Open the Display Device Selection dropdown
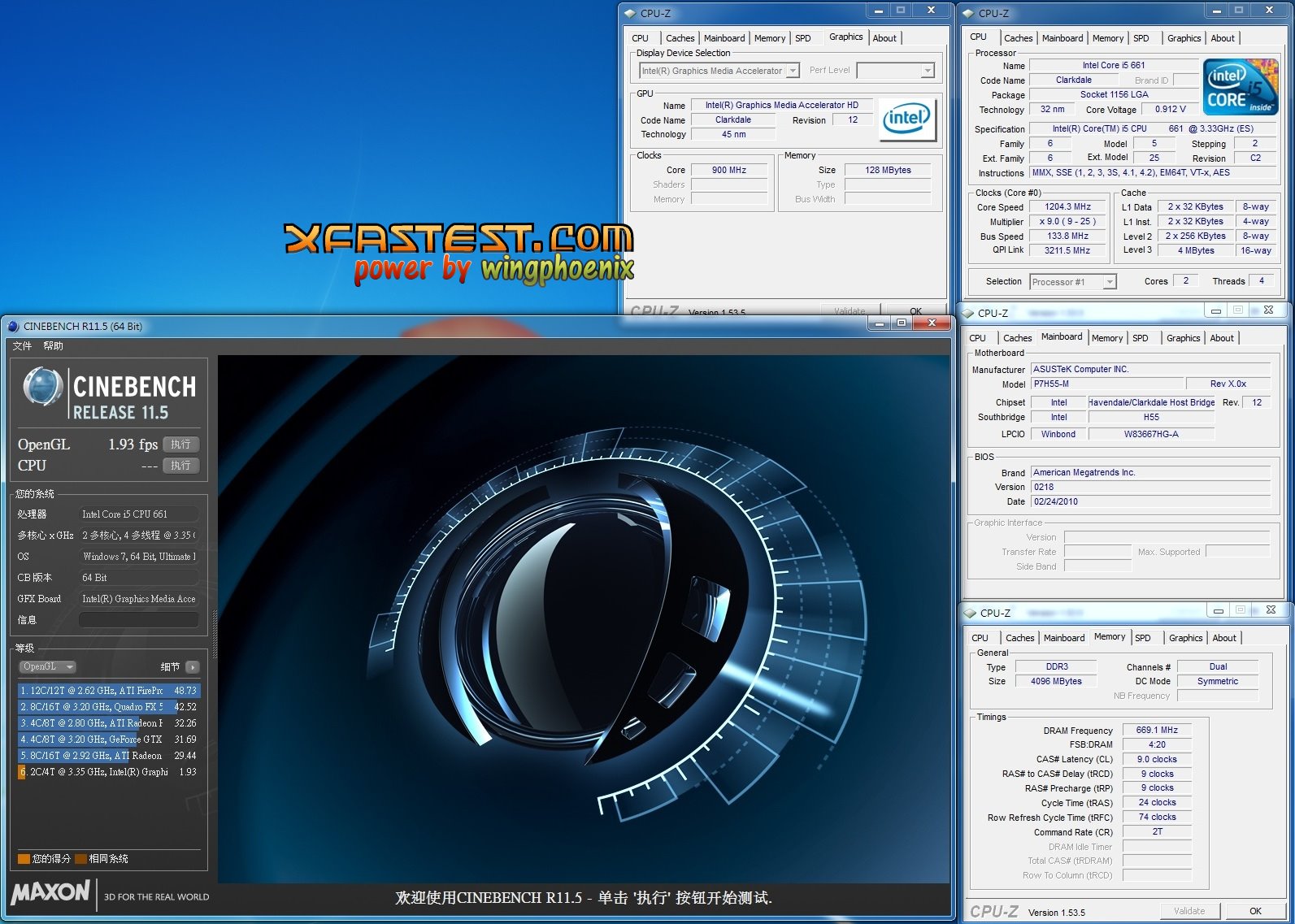This screenshot has height=924, width=1295. 719,72
